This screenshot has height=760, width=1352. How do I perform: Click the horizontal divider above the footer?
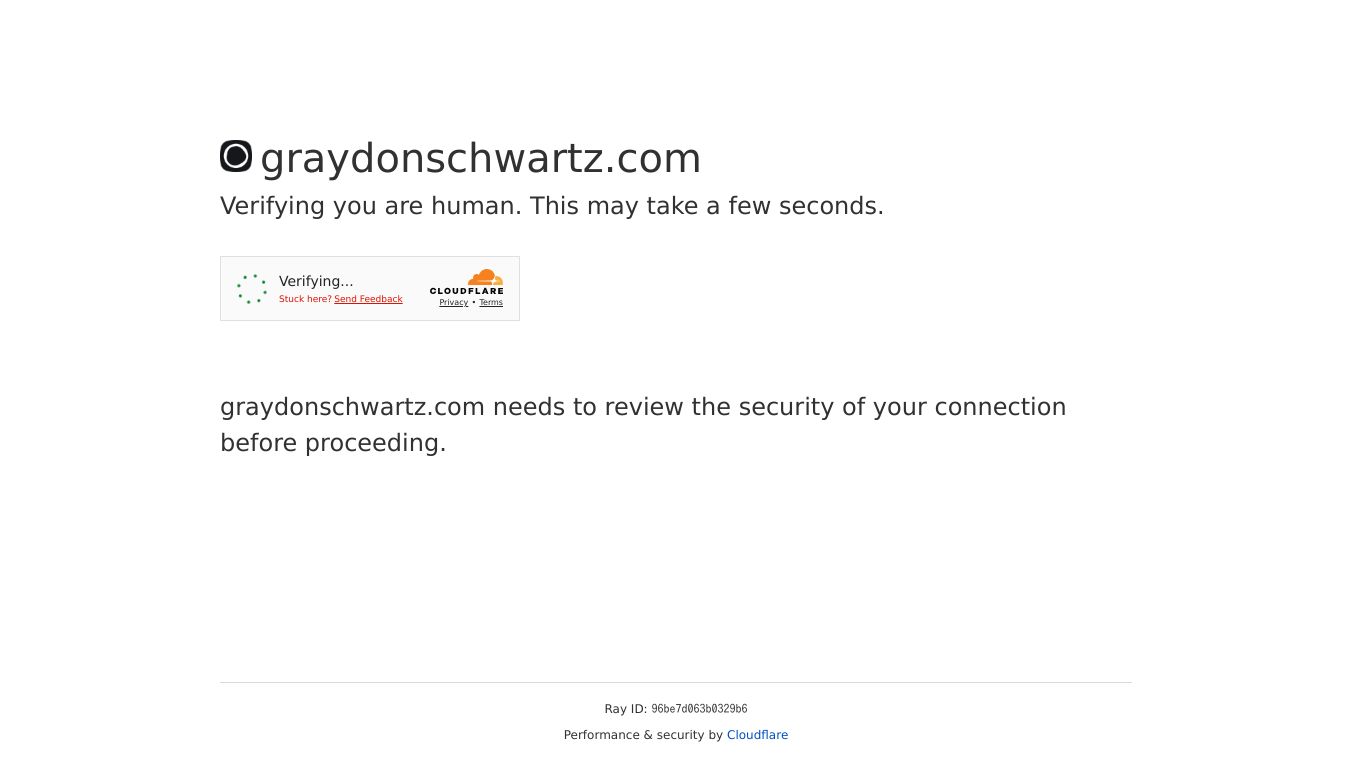pyautogui.click(x=676, y=682)
